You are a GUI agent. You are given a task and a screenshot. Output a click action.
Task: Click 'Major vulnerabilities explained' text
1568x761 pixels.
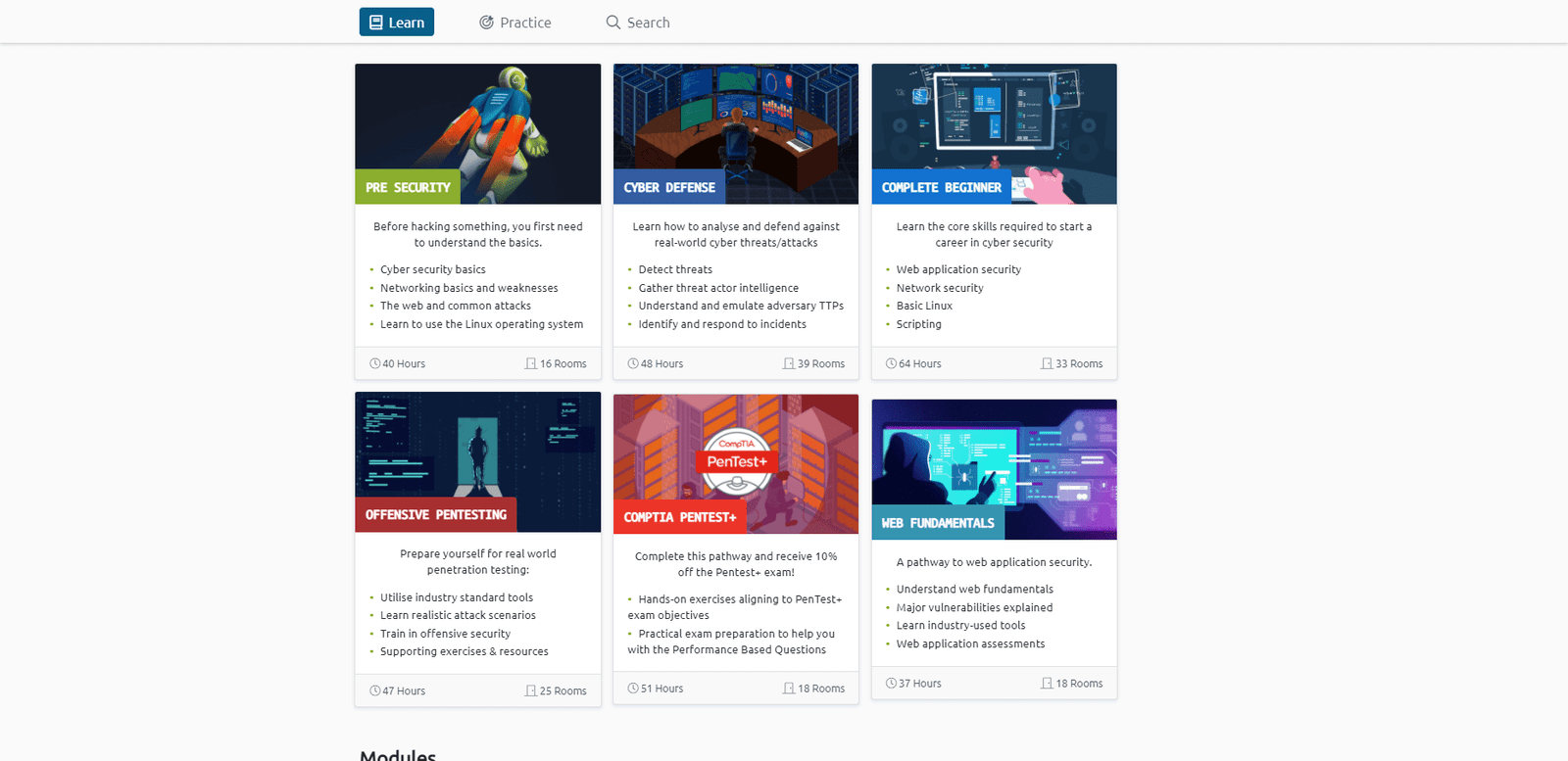pos(974,607)
